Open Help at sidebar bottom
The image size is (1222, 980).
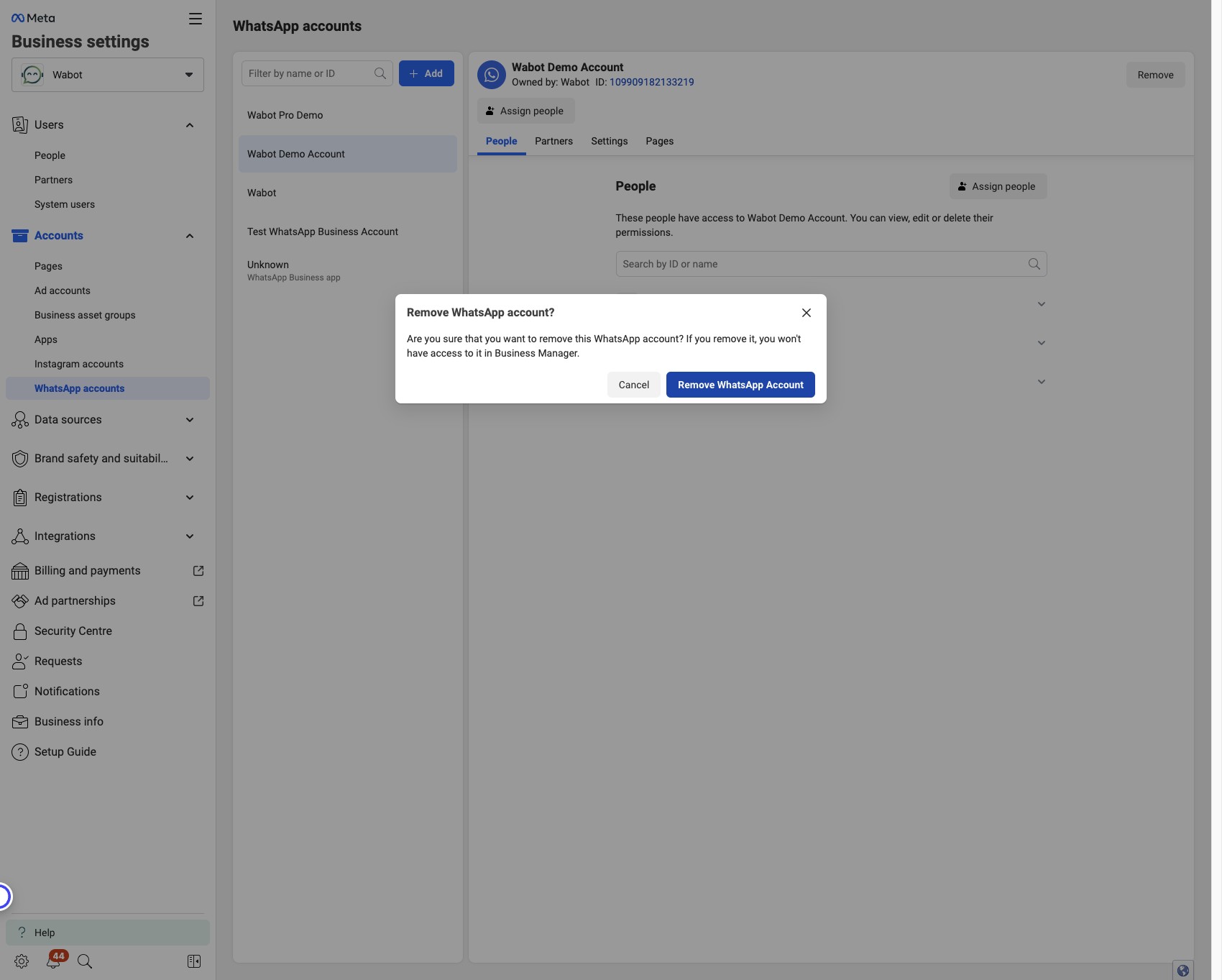point(108,933)
